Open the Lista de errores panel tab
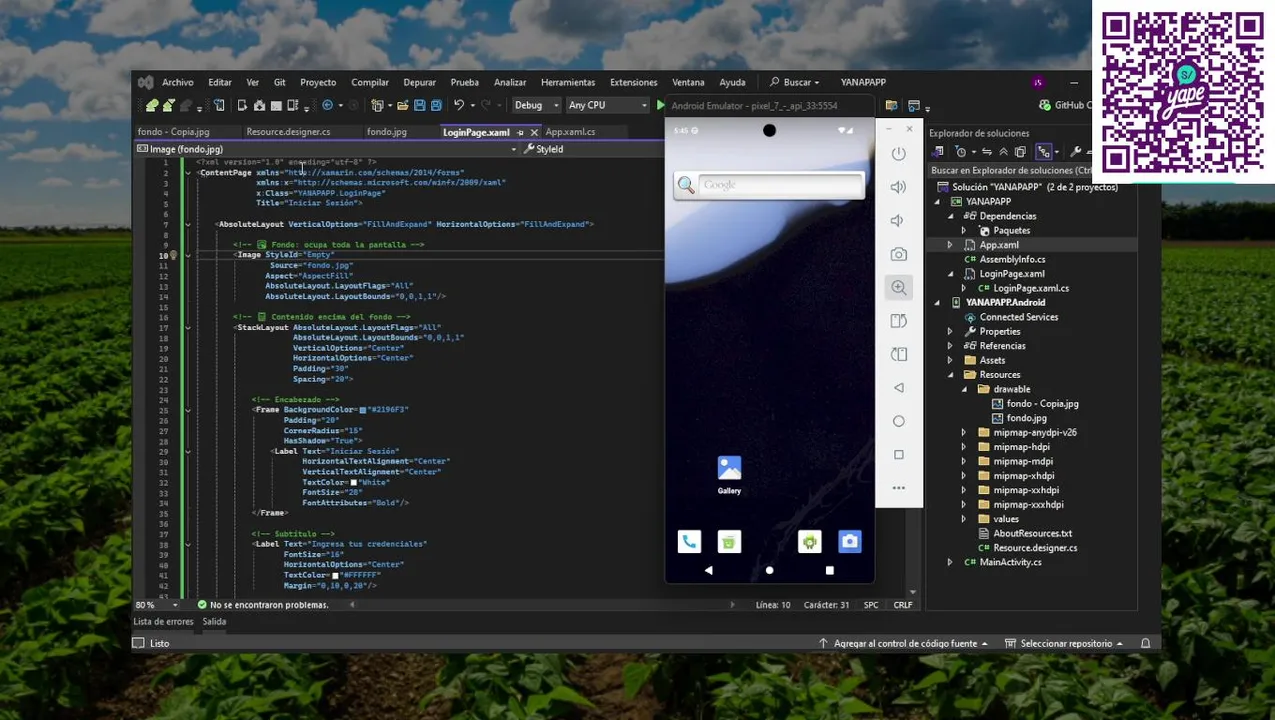This screenshot has height=720, width=1275. tap(163, 621)
